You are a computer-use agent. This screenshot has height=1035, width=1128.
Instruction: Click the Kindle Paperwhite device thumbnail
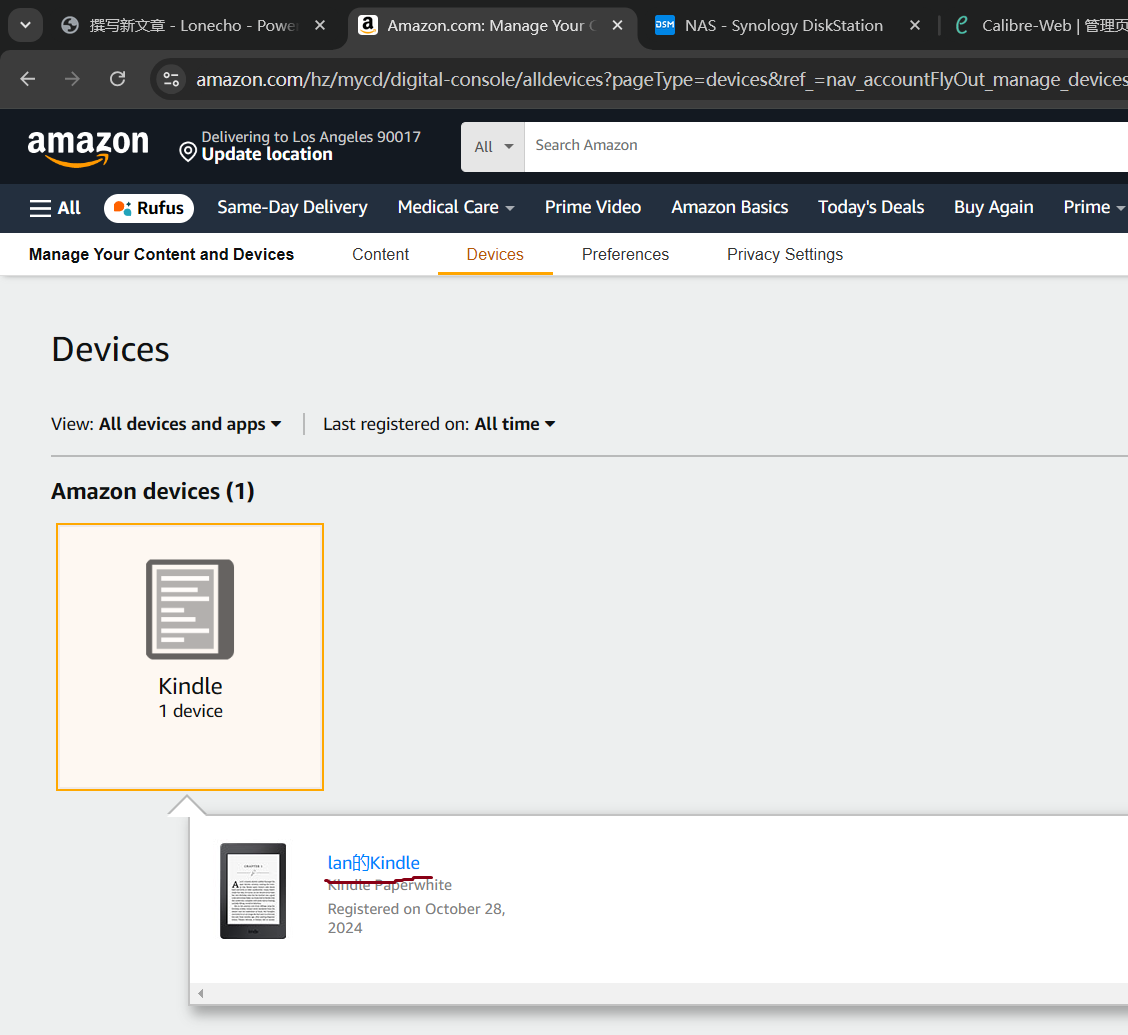click(x=253, y=891)
